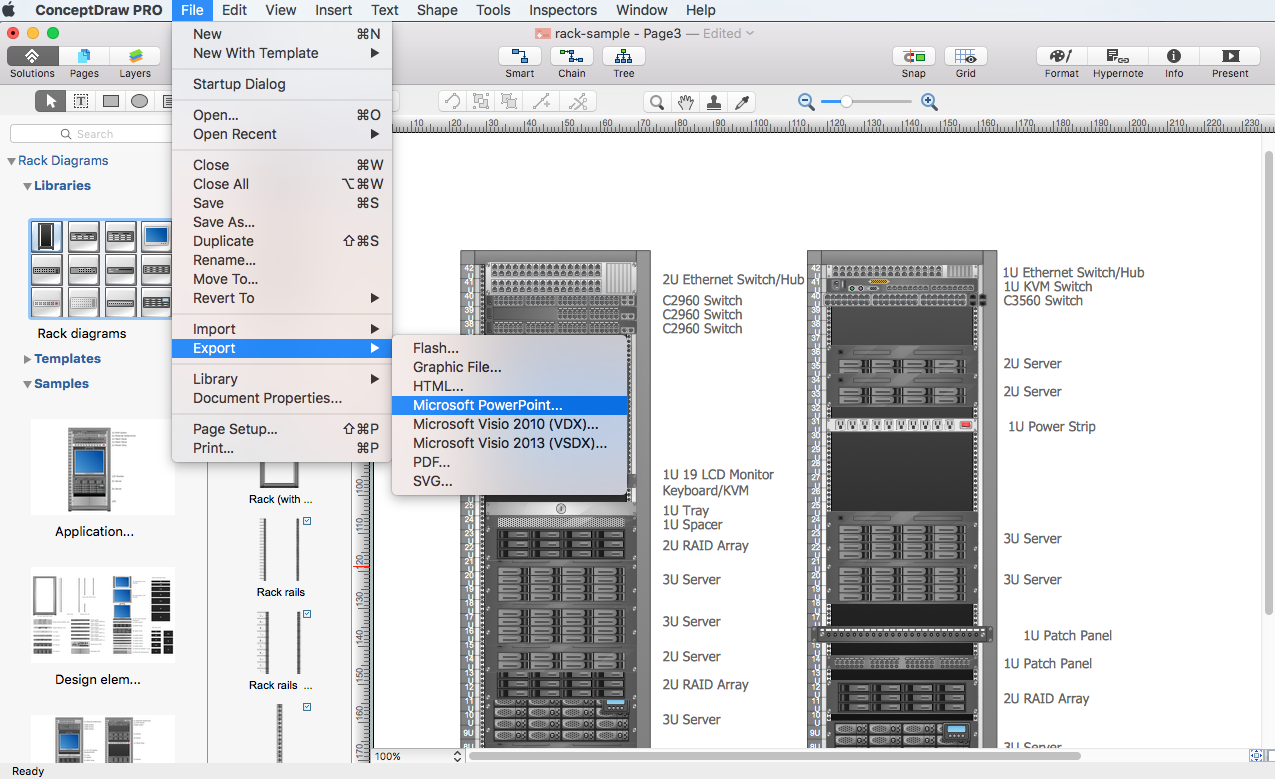Image resolution: width=1275 pixels, height=779 pixels.
Task: Open the Inspectors menu
Action: 562,10
